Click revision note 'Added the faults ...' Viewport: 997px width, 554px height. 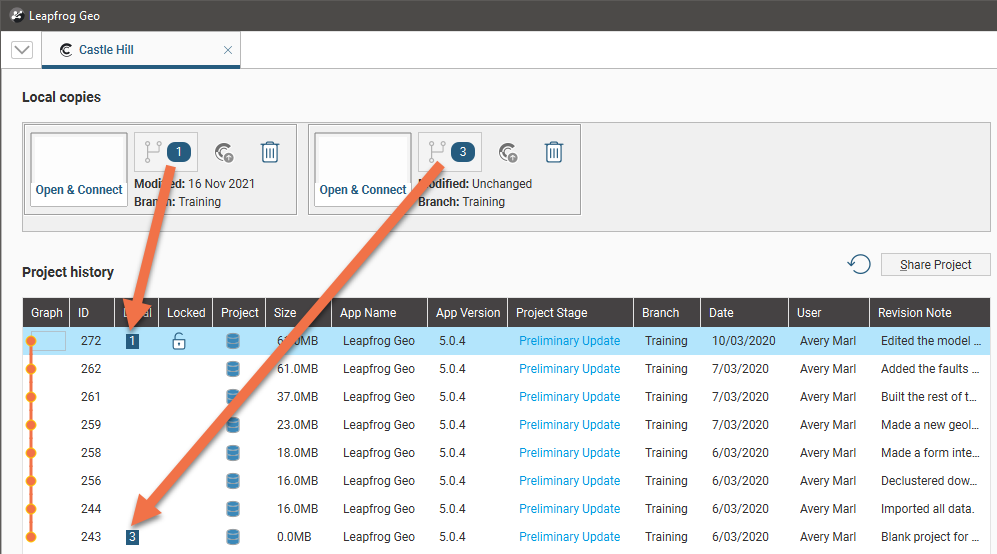coord(930,369)
